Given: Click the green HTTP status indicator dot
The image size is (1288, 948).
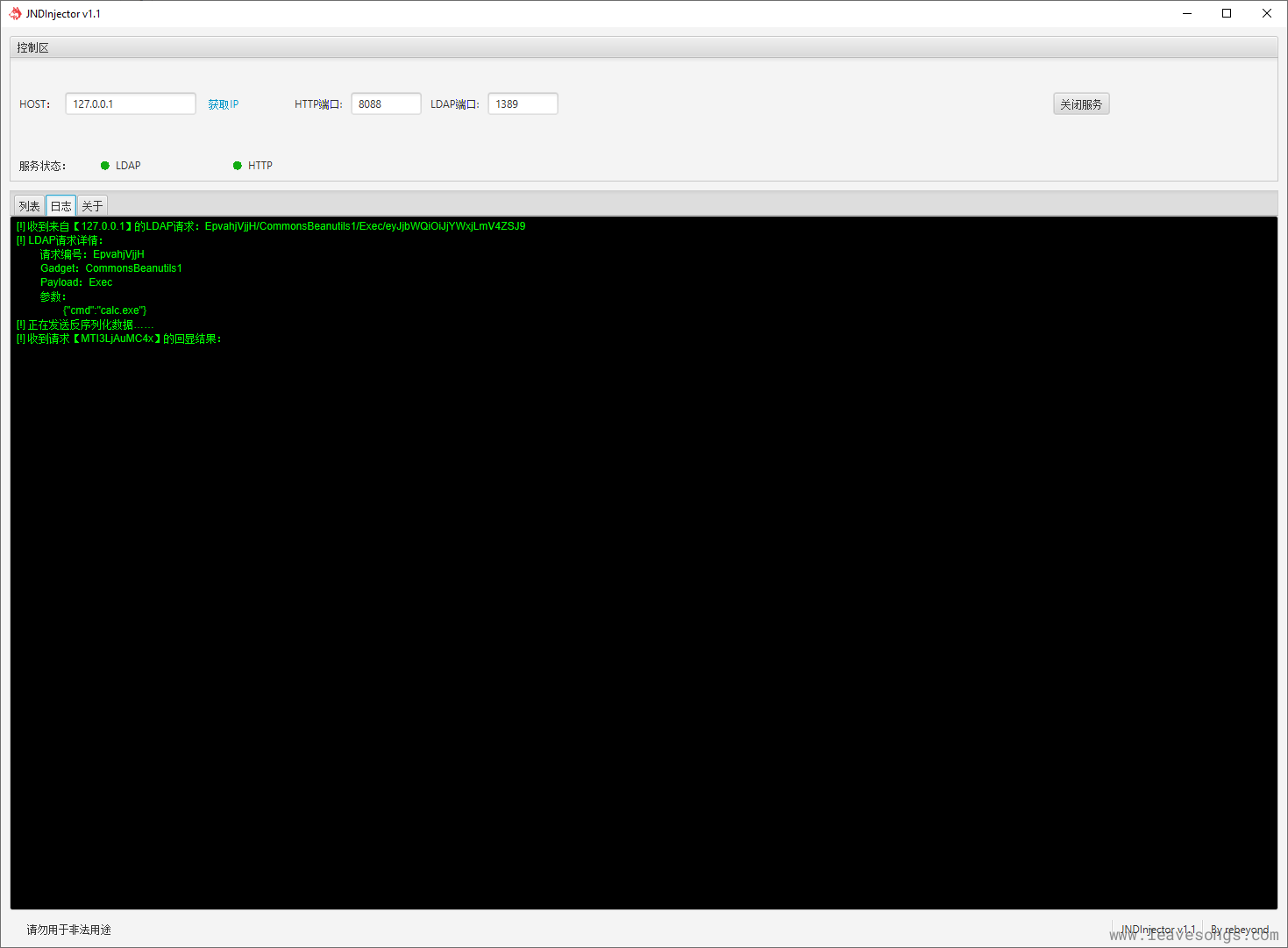Looking at the screenshot, I should coord(238,166).
